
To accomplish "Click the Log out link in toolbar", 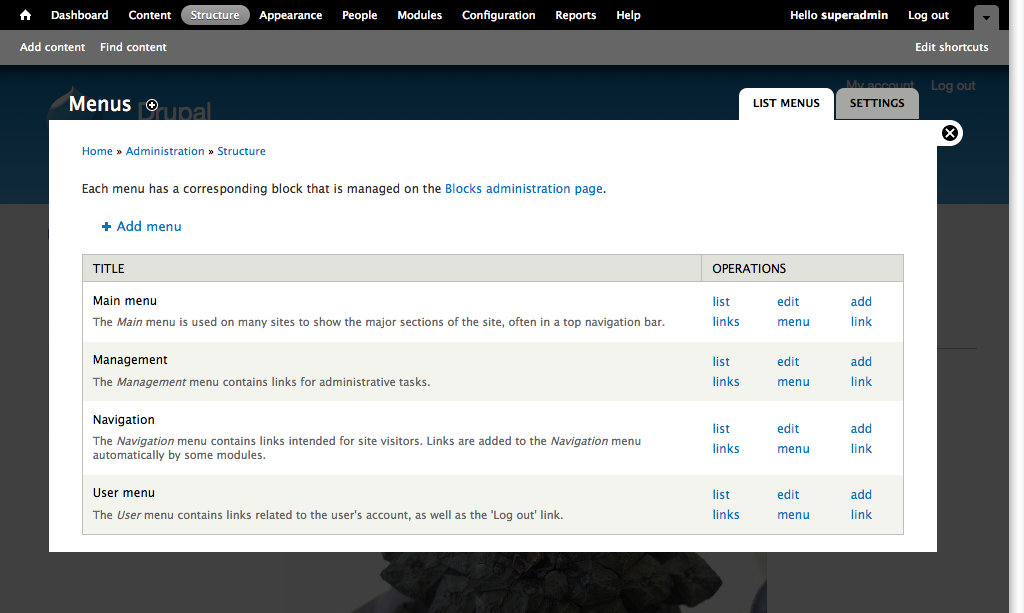I will tap(928, 15).
